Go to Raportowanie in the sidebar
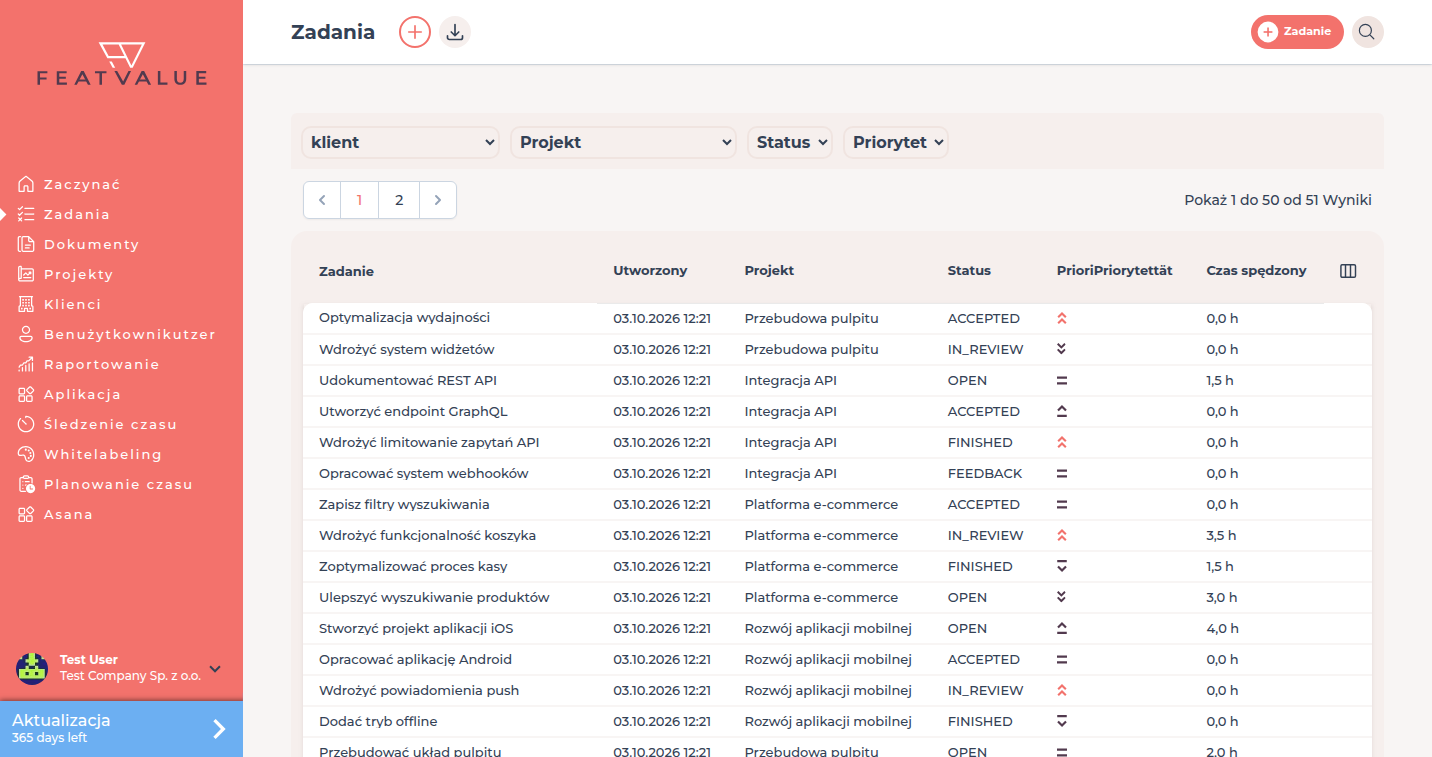This screenshot has width=1432, height=757. (x=102, y=364)
